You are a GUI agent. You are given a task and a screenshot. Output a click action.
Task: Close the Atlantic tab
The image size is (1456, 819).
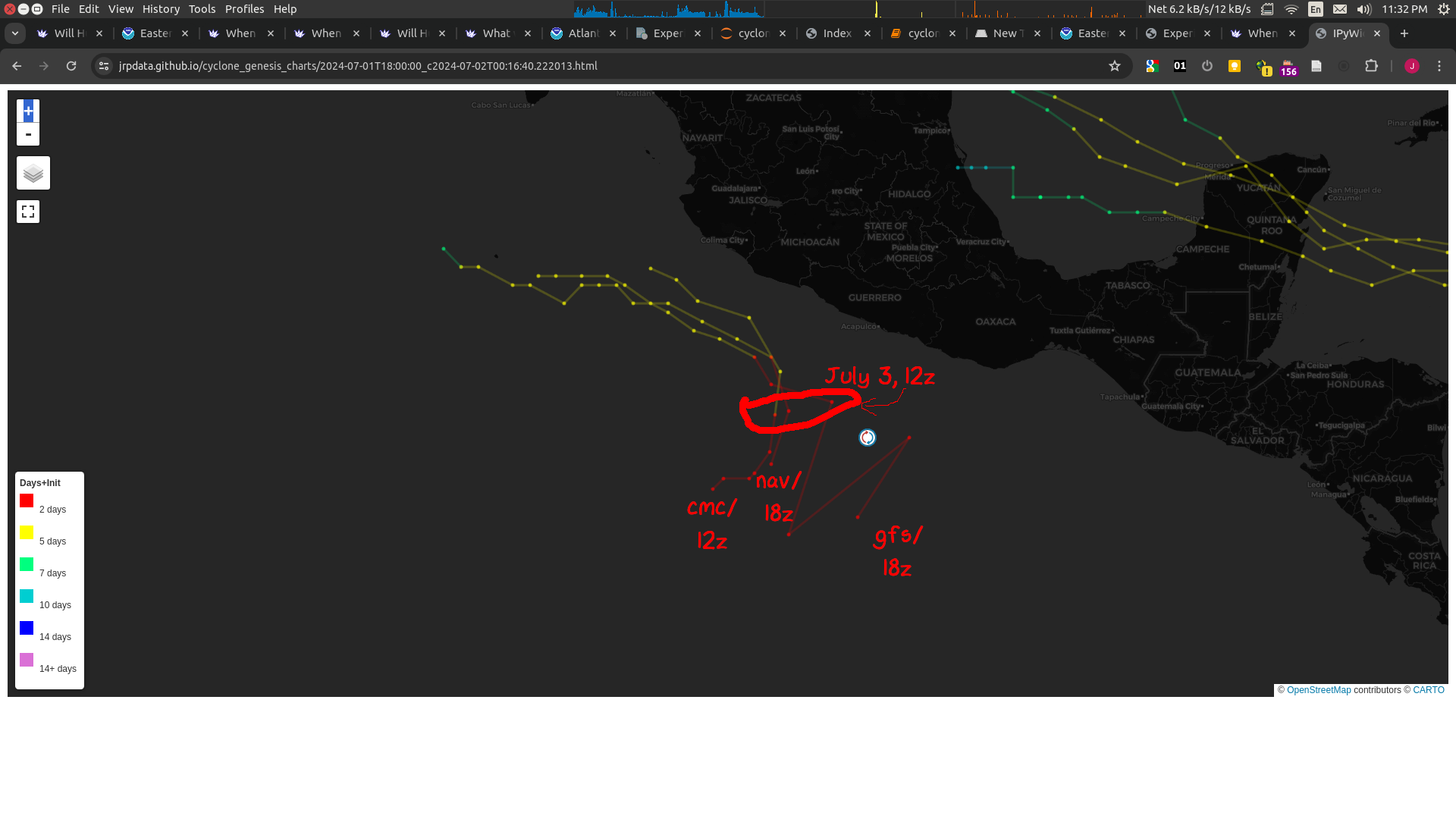[x=613, y=33]
